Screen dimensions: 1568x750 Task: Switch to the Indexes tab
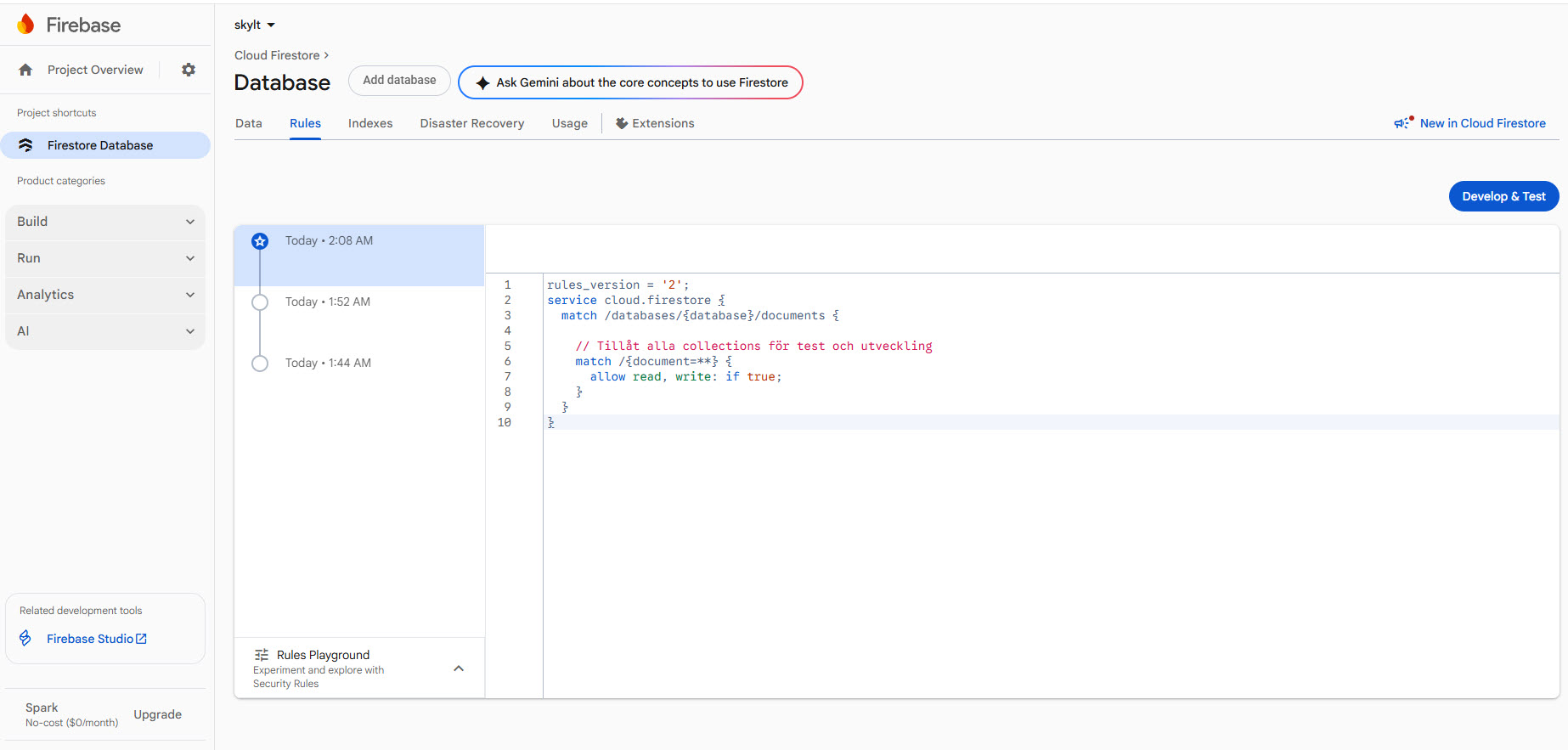pyautogui.click(x=370, y=123)
